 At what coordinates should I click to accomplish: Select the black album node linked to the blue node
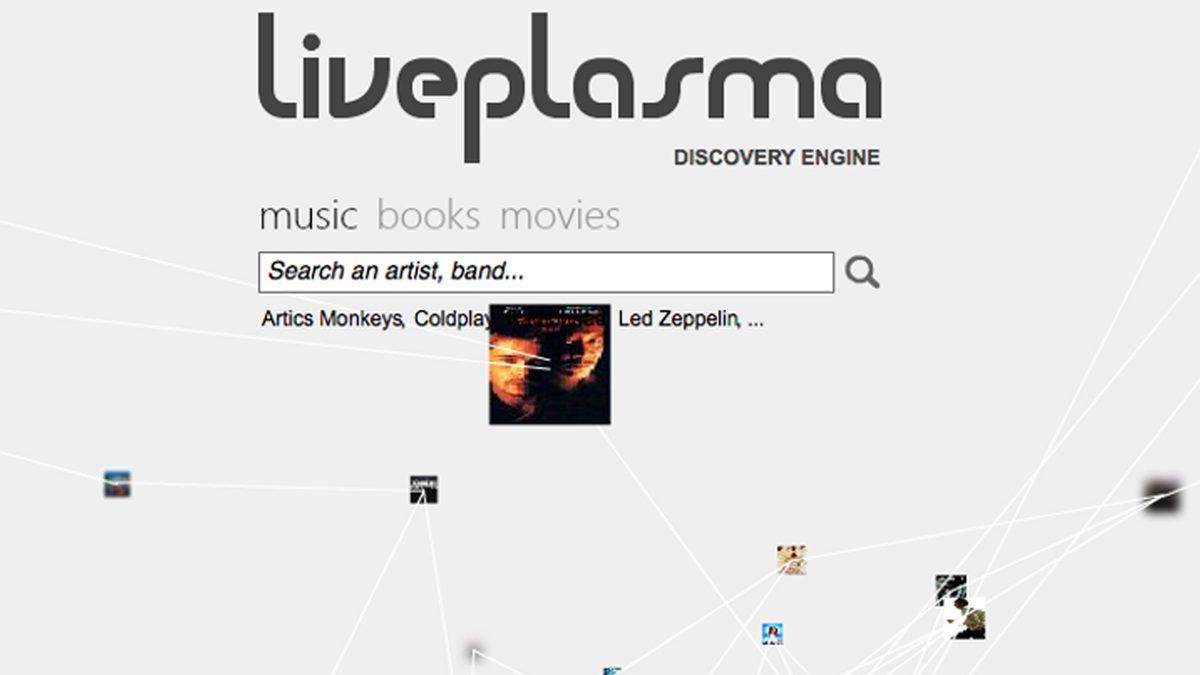click(424, 490)
